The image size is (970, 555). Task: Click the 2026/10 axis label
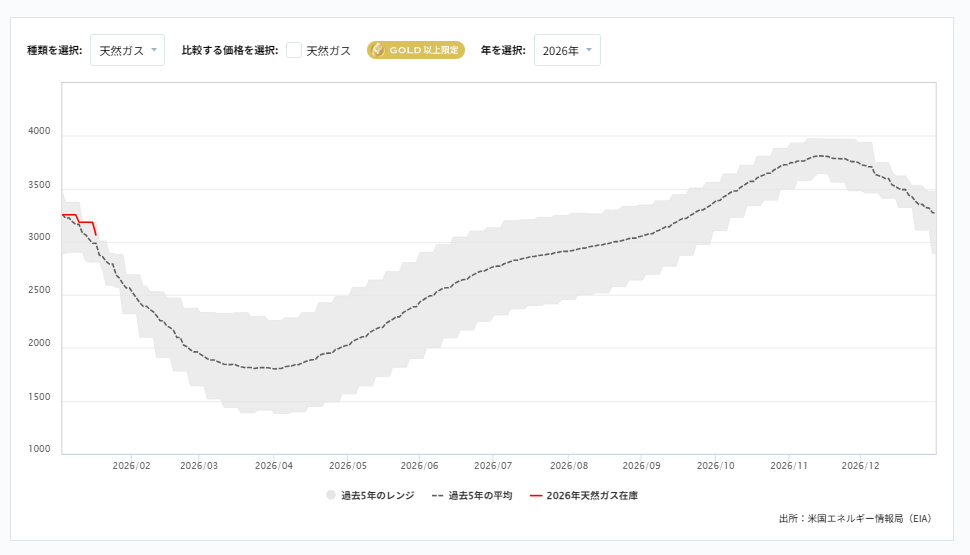coord(716,466)
